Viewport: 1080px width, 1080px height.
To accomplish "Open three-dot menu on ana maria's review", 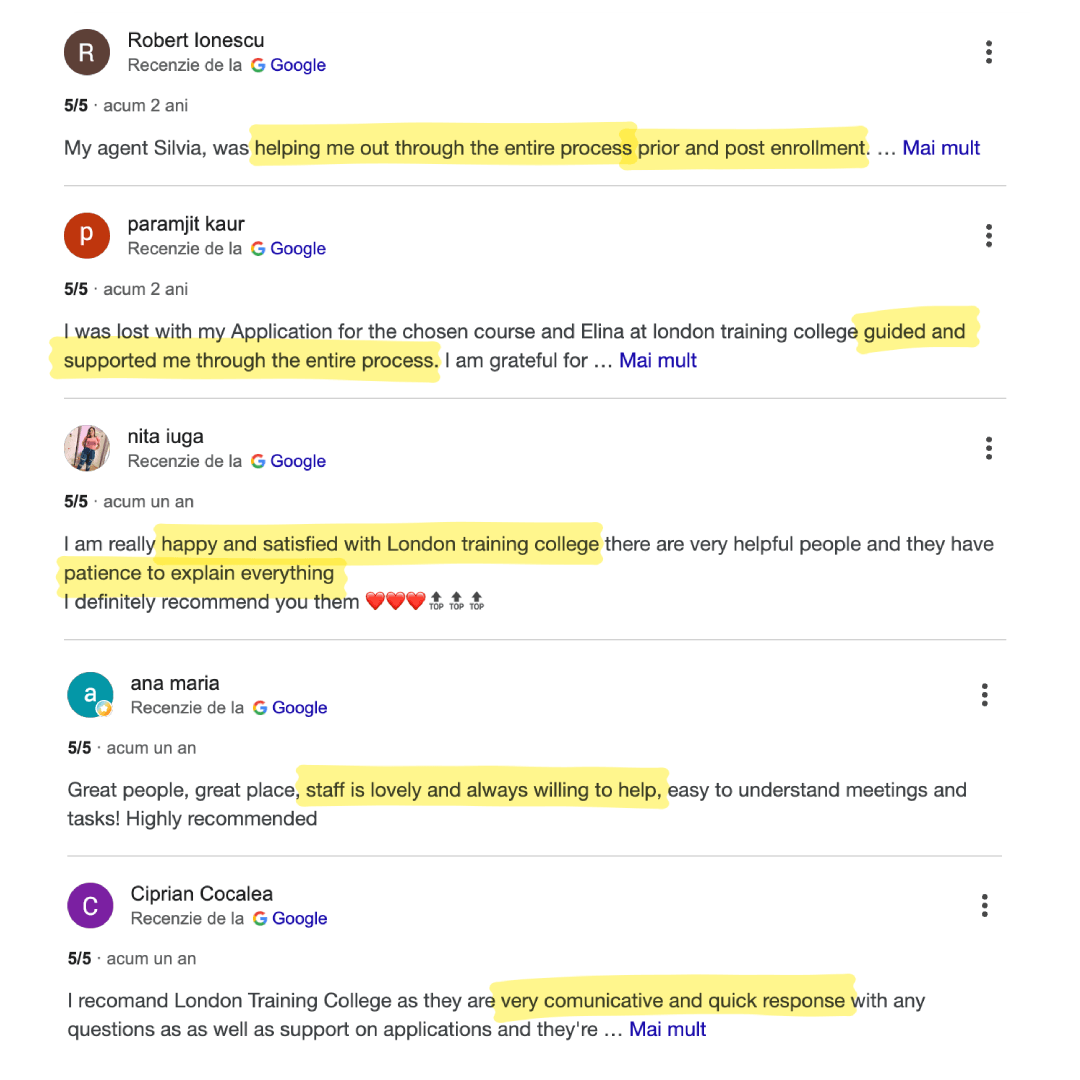I will tap(984, 695).
